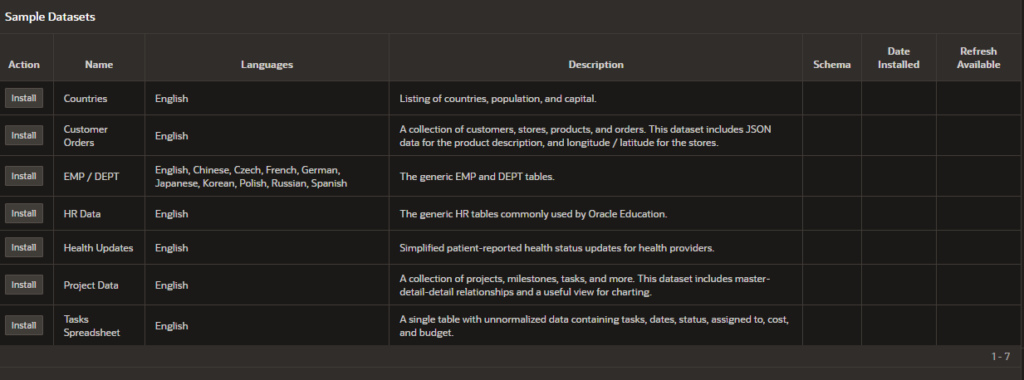Click the EMP / DEPT languages list
This screenshot has width=1024, height=380.
click(x=251, y=176)
